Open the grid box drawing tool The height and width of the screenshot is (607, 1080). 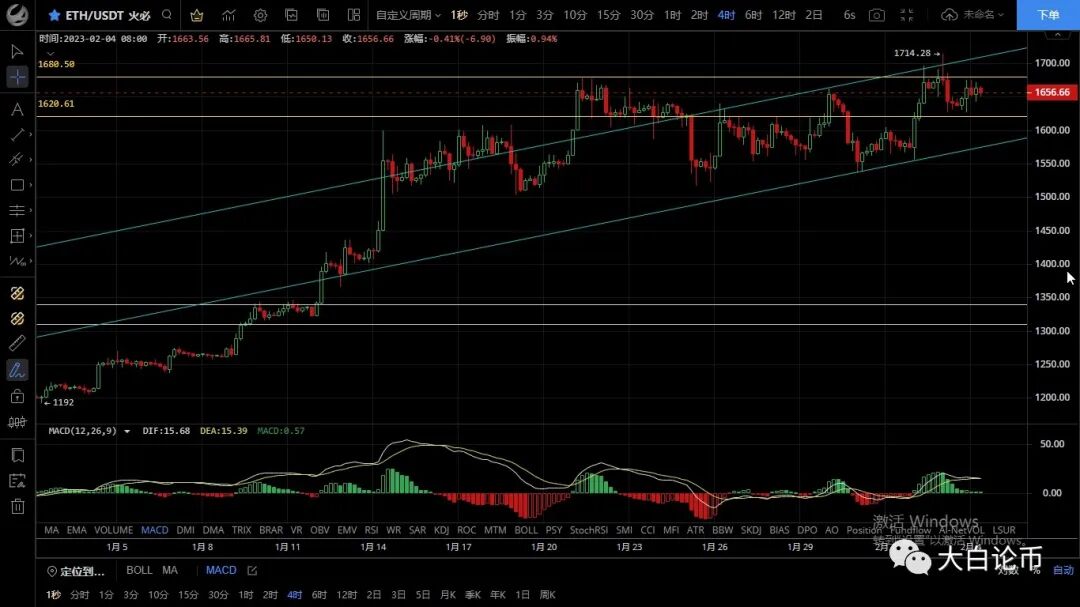tap(17, 236)
